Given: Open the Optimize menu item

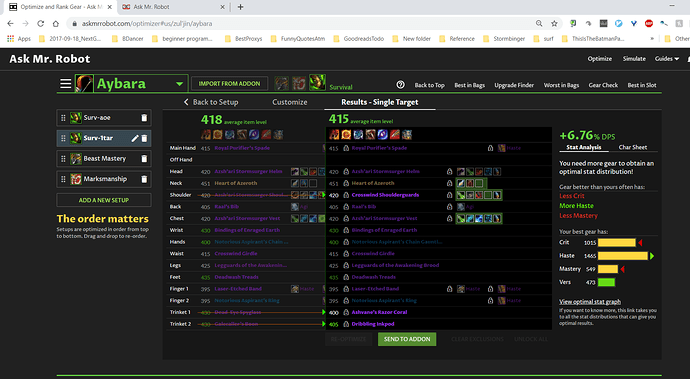Looking at the screenshot, I should (x=599, y=59).
